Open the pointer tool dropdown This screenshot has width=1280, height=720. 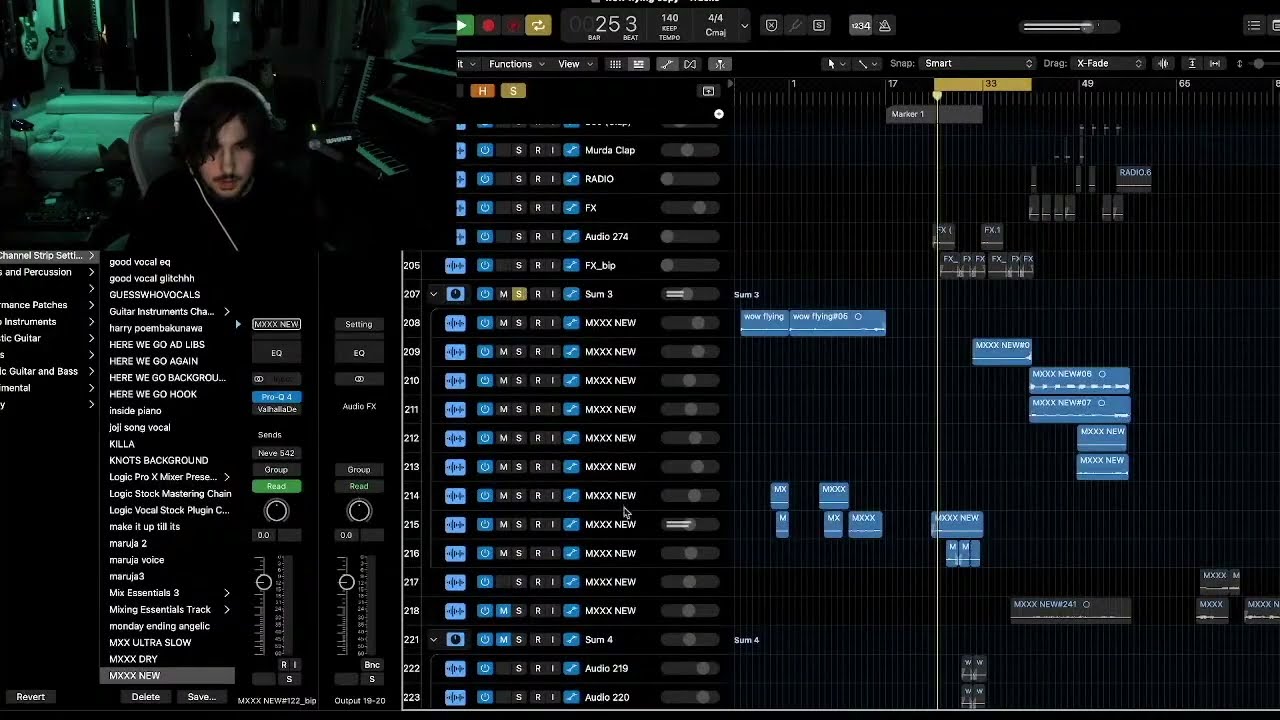[x=834, y=64]
